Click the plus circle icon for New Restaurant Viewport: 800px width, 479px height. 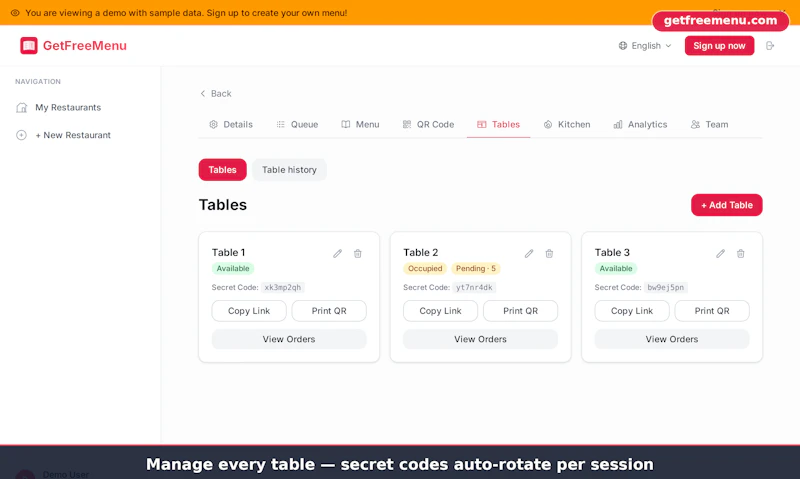[21, 135]
